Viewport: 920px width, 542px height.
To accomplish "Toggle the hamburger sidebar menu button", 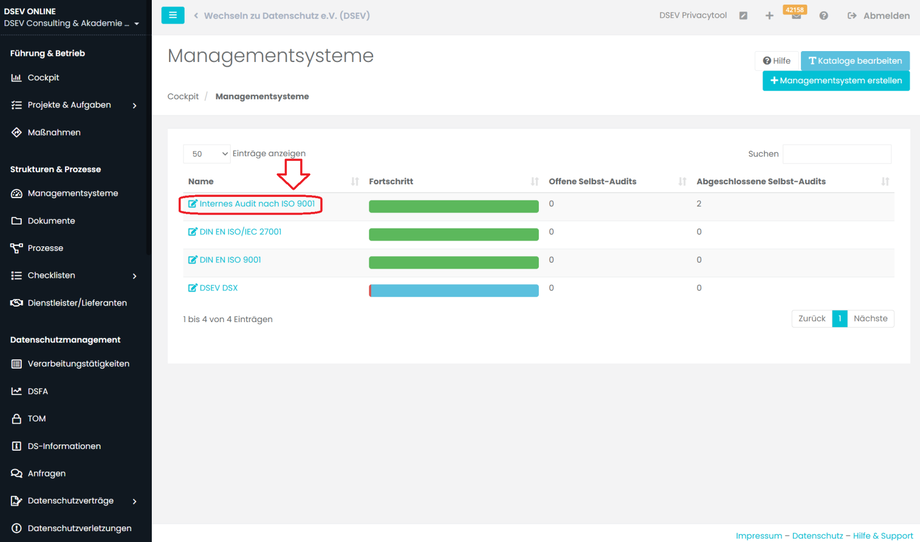I will tap(172, 15).
